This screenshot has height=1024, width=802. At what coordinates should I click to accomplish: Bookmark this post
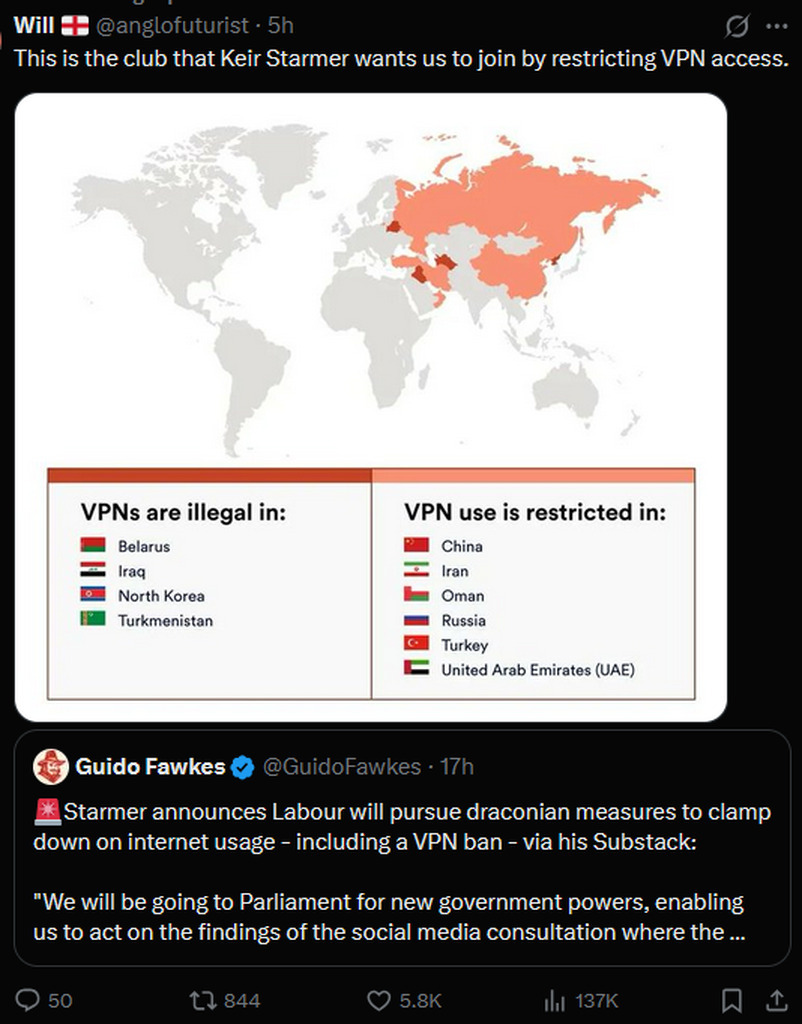click(x=732, y=999)
